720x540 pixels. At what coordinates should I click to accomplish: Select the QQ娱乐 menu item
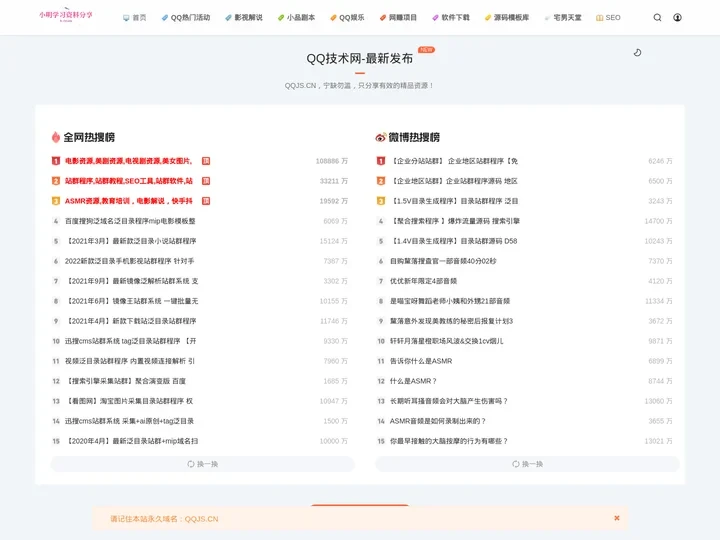coord(347,17)
